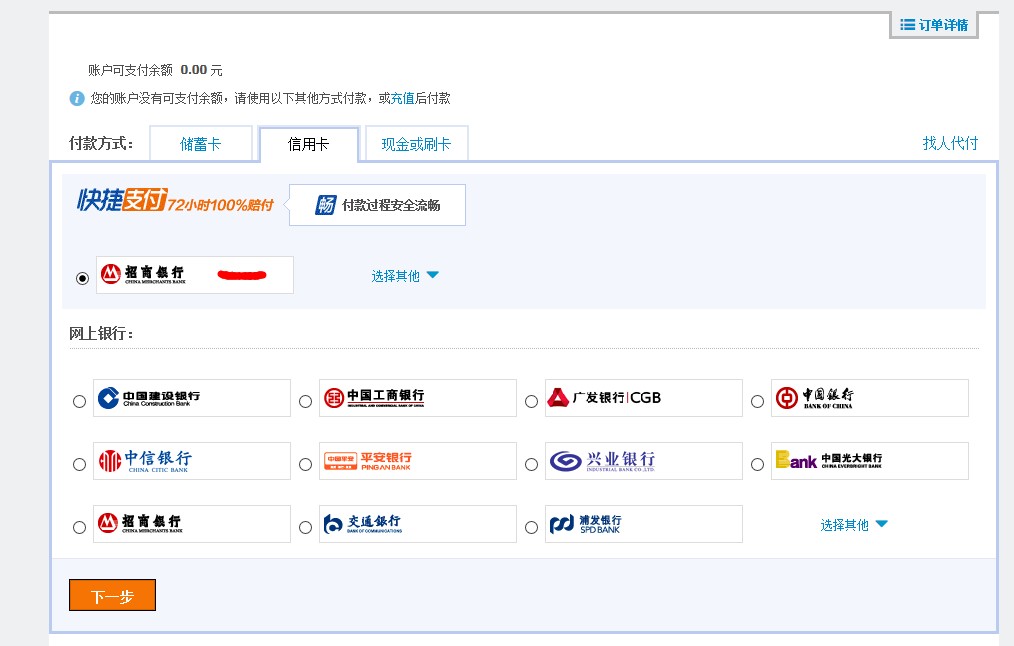Viewport: 1014px width, 646px height.
Task: Open 订单详情 via its list icon
Action: tap(907, 25)
